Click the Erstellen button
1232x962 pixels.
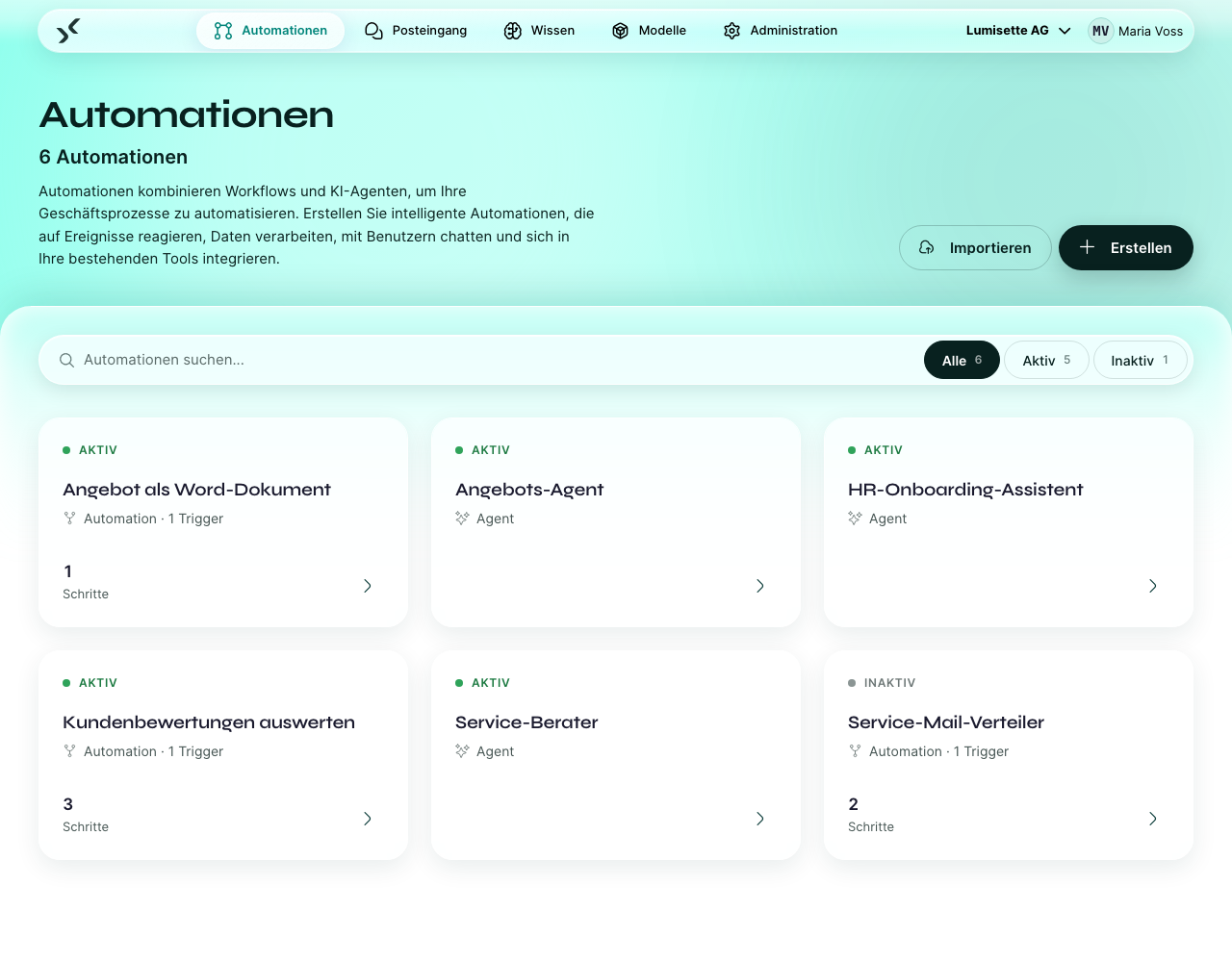1126,247
